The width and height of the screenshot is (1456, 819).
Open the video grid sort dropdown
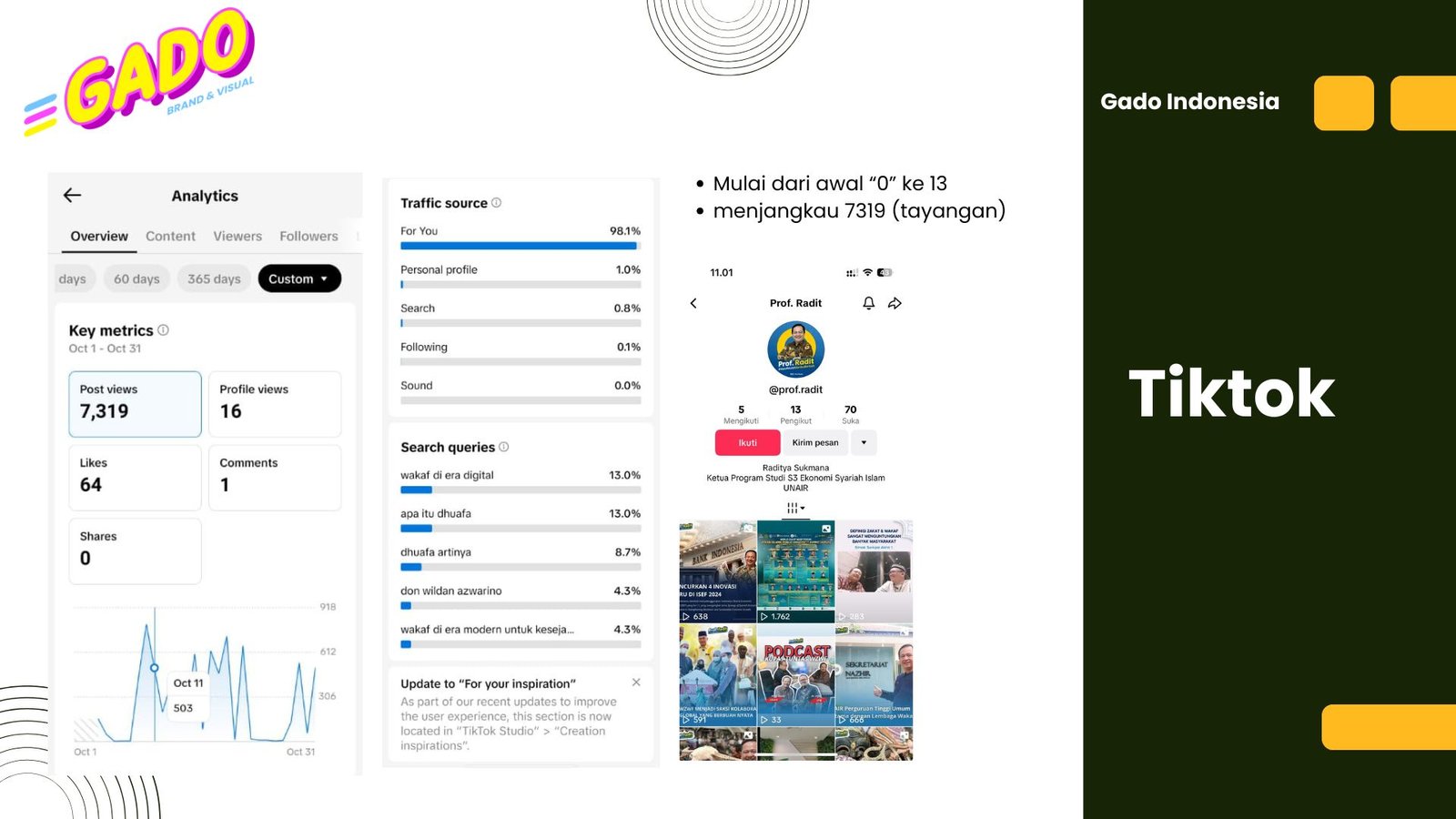click(x=795, y=508)
